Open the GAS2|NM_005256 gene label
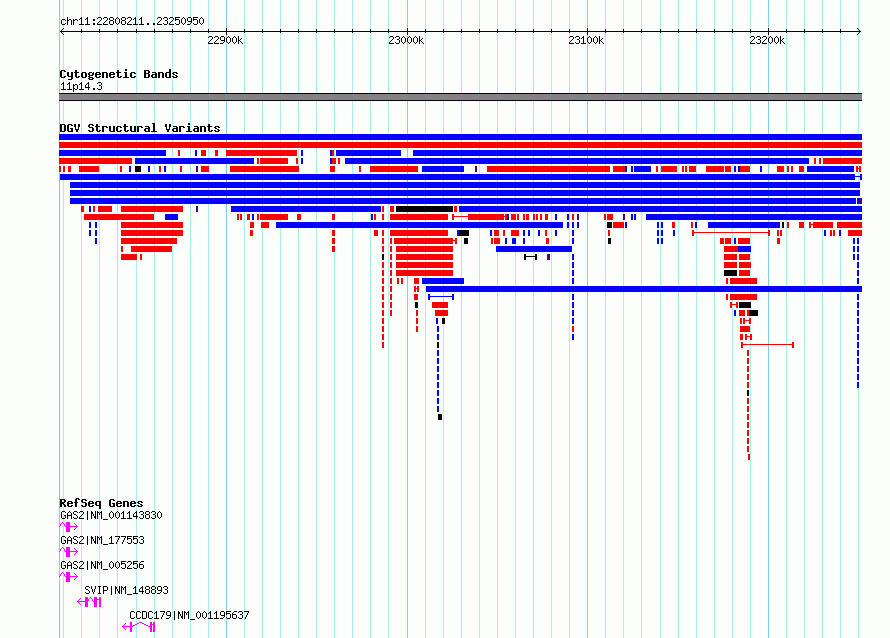890x638 pixels. coord(102,565)
